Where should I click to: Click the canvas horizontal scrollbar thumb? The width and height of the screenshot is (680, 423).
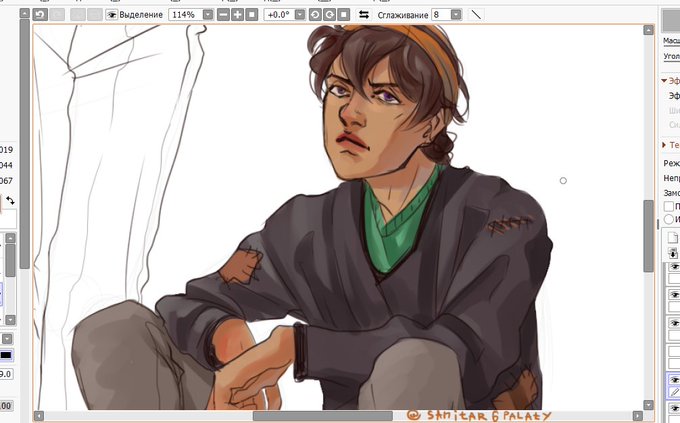(x=323, y=416)
